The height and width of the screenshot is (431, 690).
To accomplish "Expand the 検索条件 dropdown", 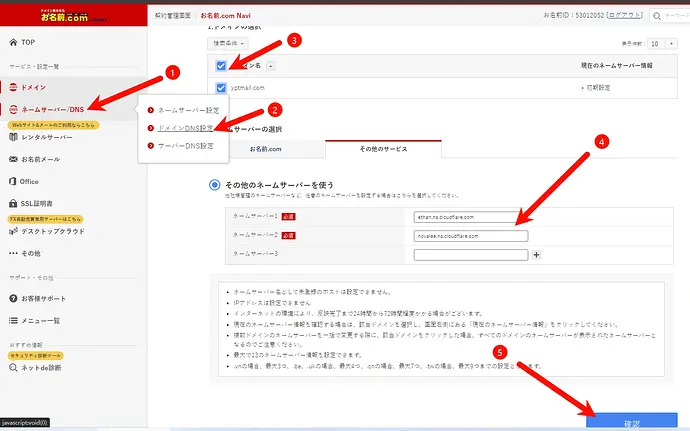I will pyautogui.click(x=228, y=43).
